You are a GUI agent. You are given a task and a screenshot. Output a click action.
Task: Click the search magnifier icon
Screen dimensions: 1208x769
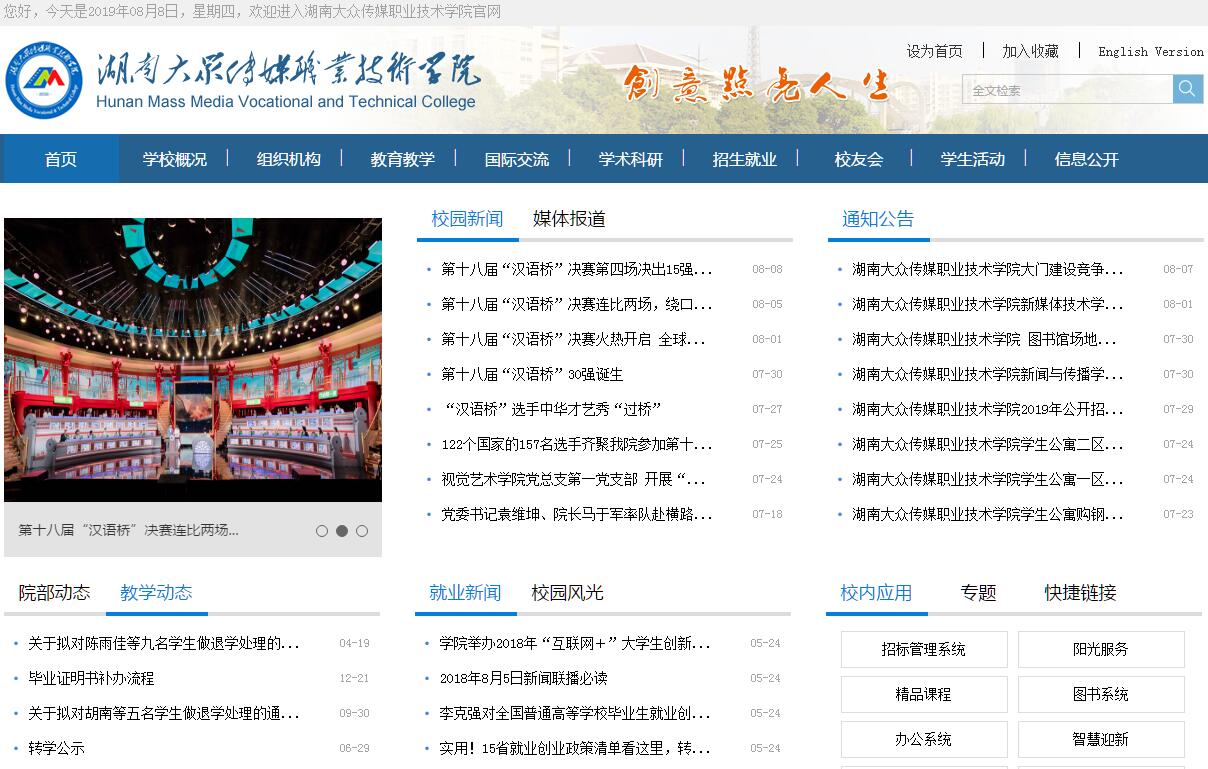(x=1187, y=89)
